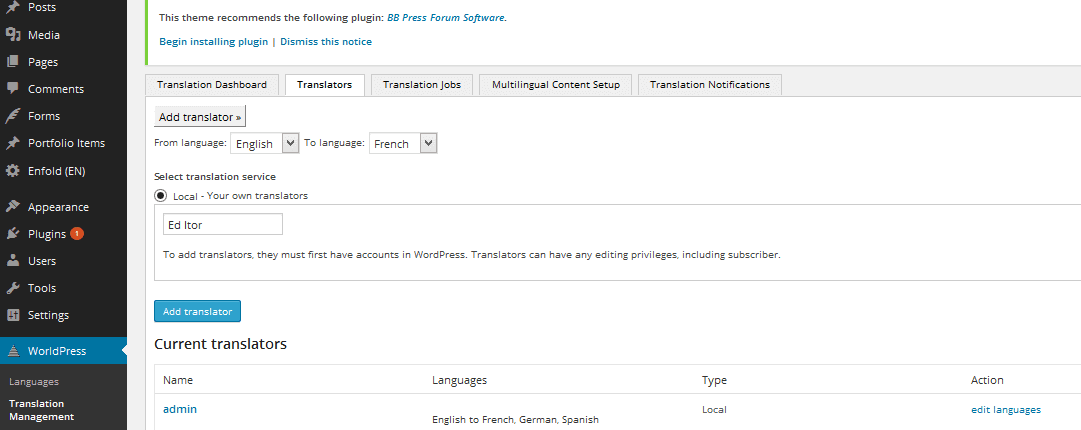Collapse the Add translator » section

click(200, 117)
